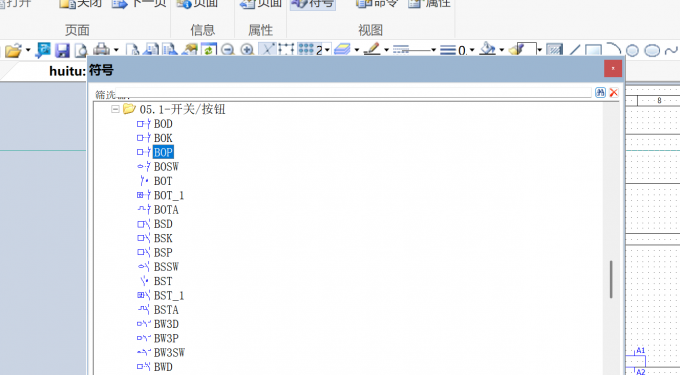Select the ellipse drawing tool
The height and width of the screenshot is (375, 680).
pos(652,50)
